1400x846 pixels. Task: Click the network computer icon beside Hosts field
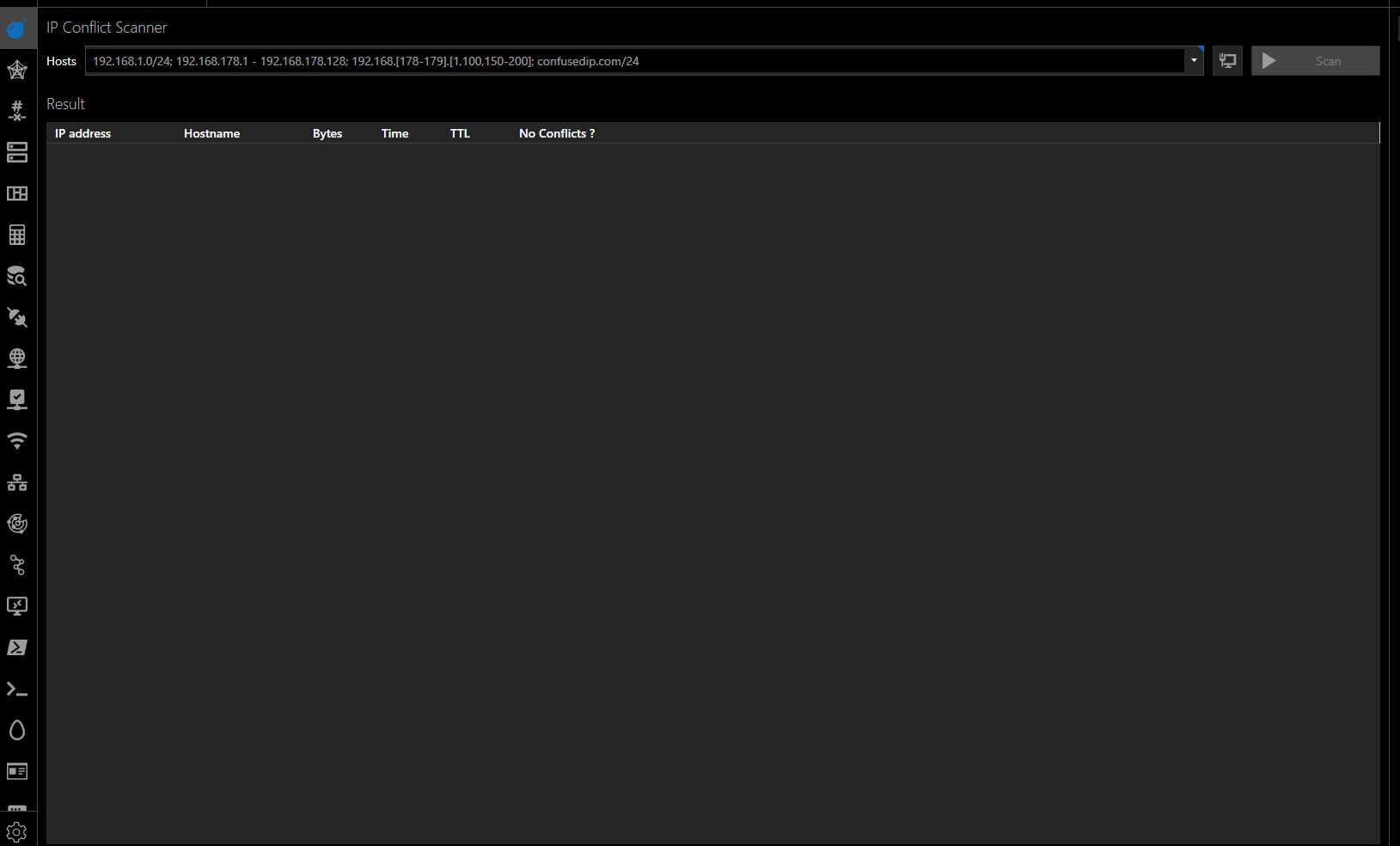[x=1227, y=61]
